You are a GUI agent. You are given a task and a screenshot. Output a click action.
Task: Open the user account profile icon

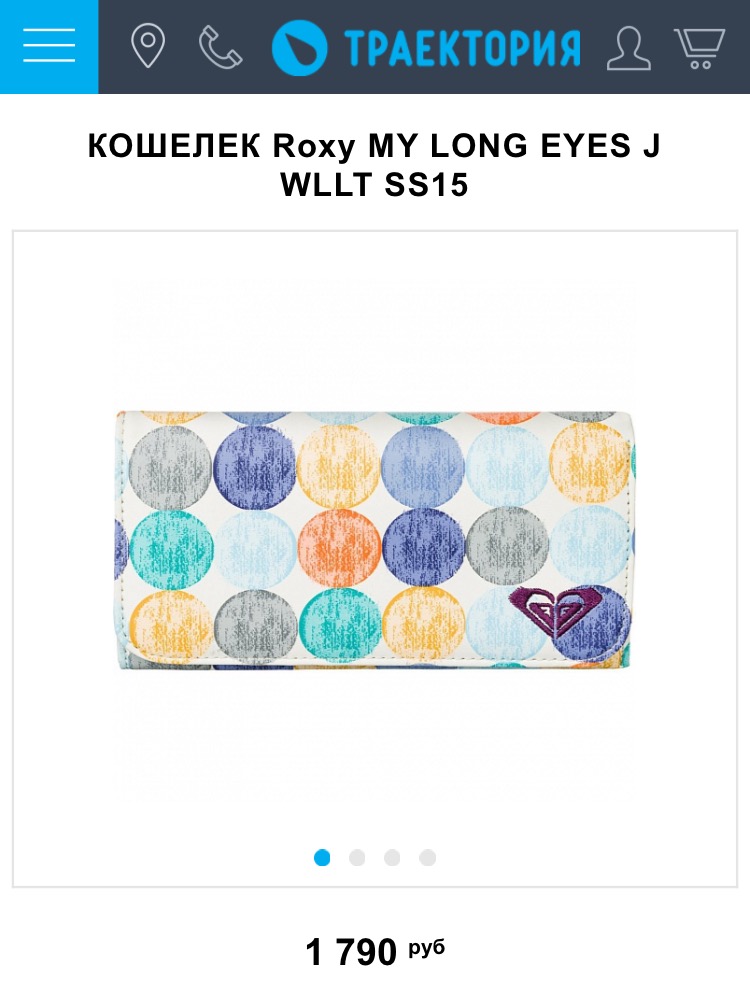click(x=628, y=48)
